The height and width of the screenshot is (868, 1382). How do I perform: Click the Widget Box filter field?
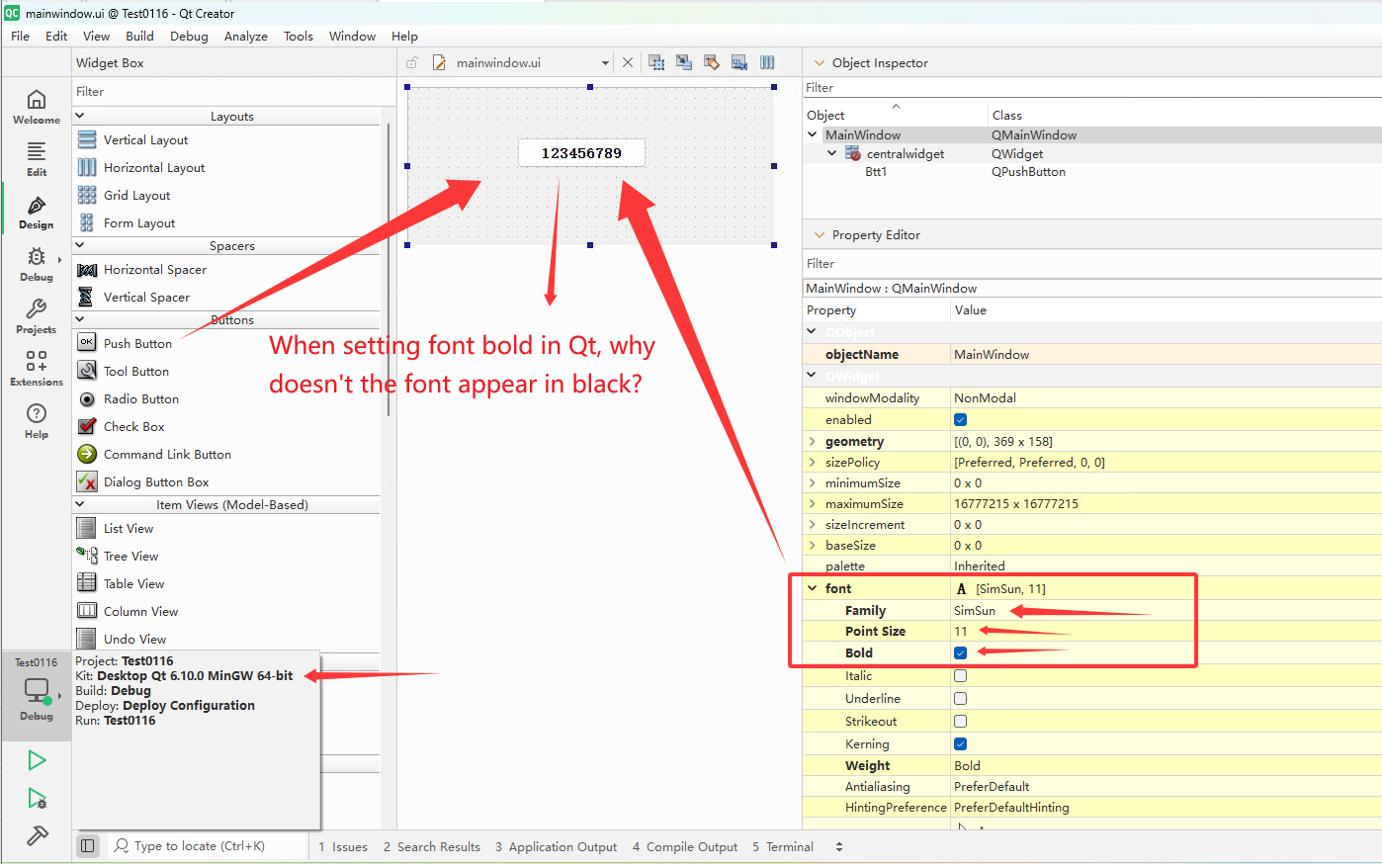[227, 92]
